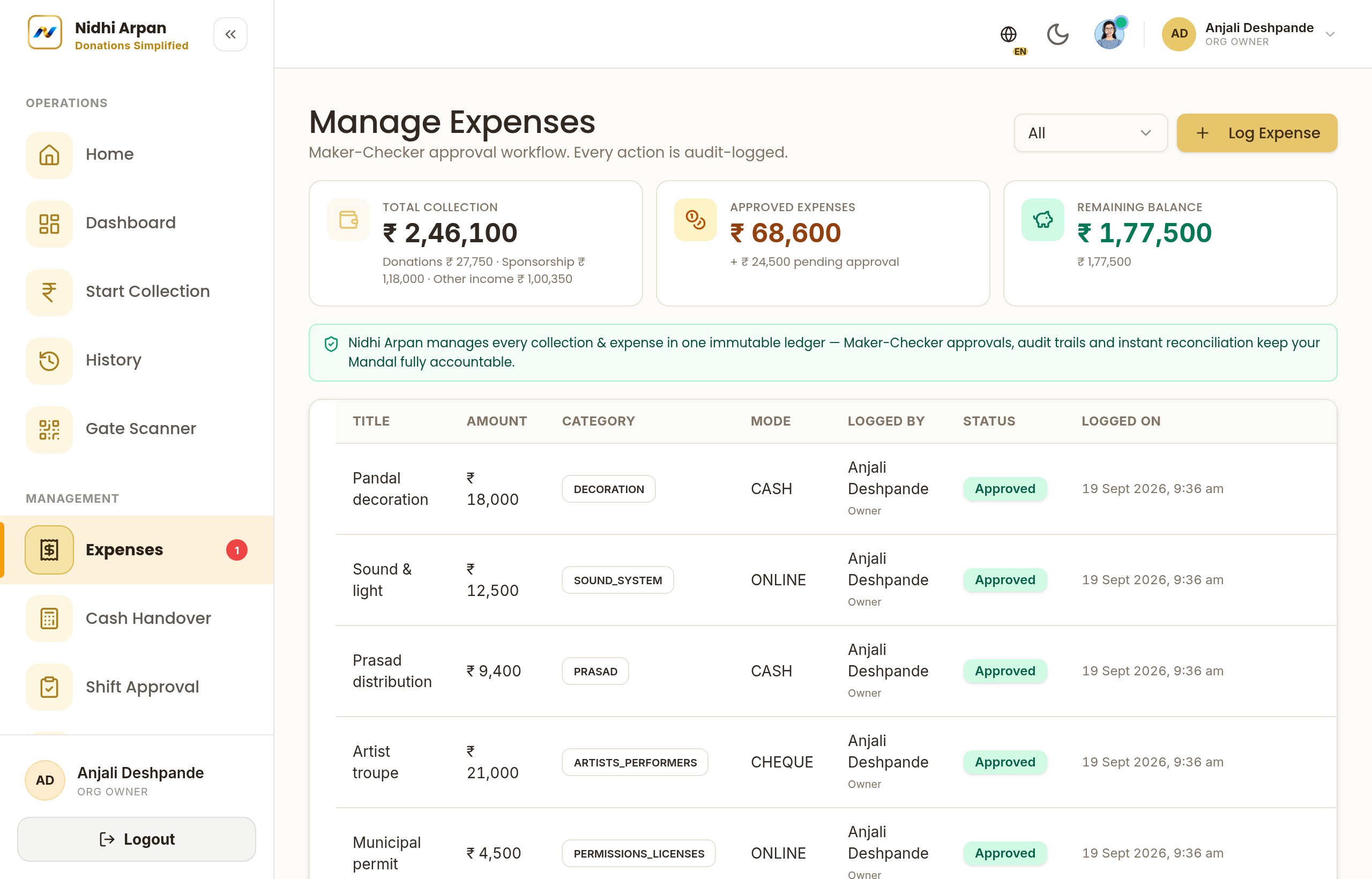This screenshot has height=879, width=1372.
Task: Click the ARTISTS_PERFORMERS category tag
Action: point(635,762)
